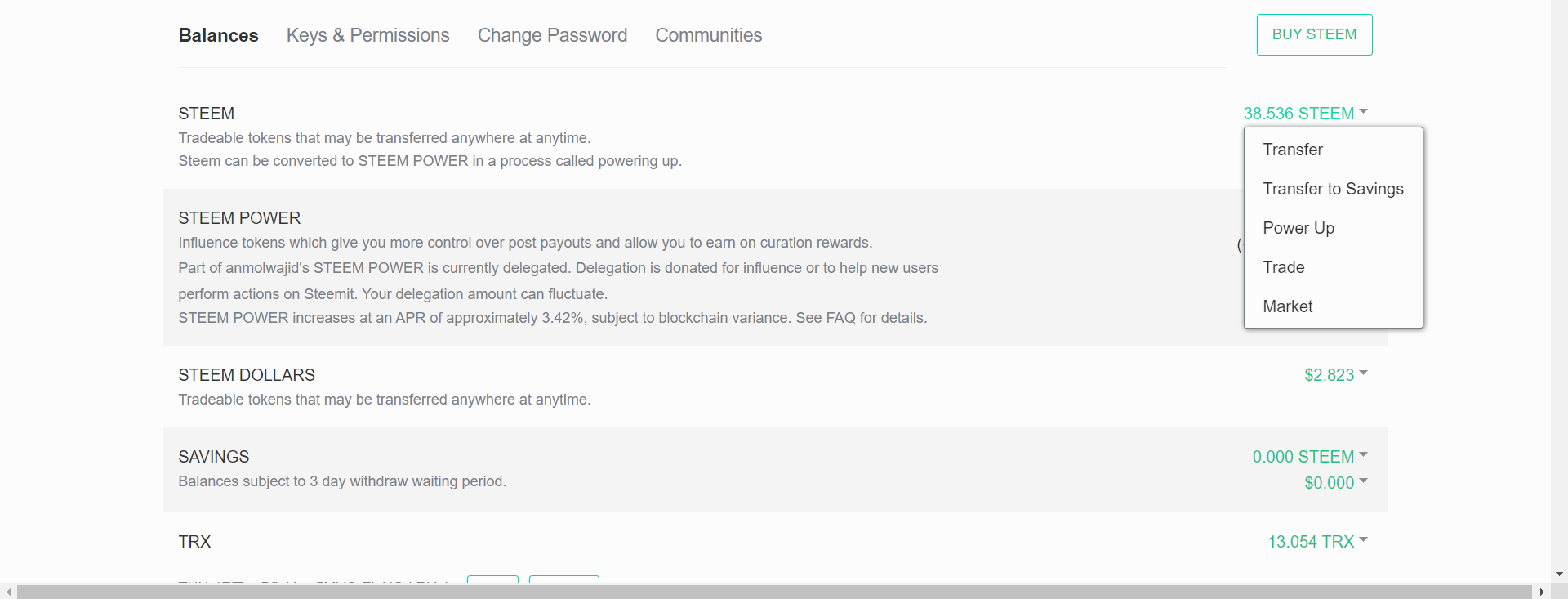Select Power Up in the dropdown menu
This screenshot has height=599, width=1568.
1298,228
